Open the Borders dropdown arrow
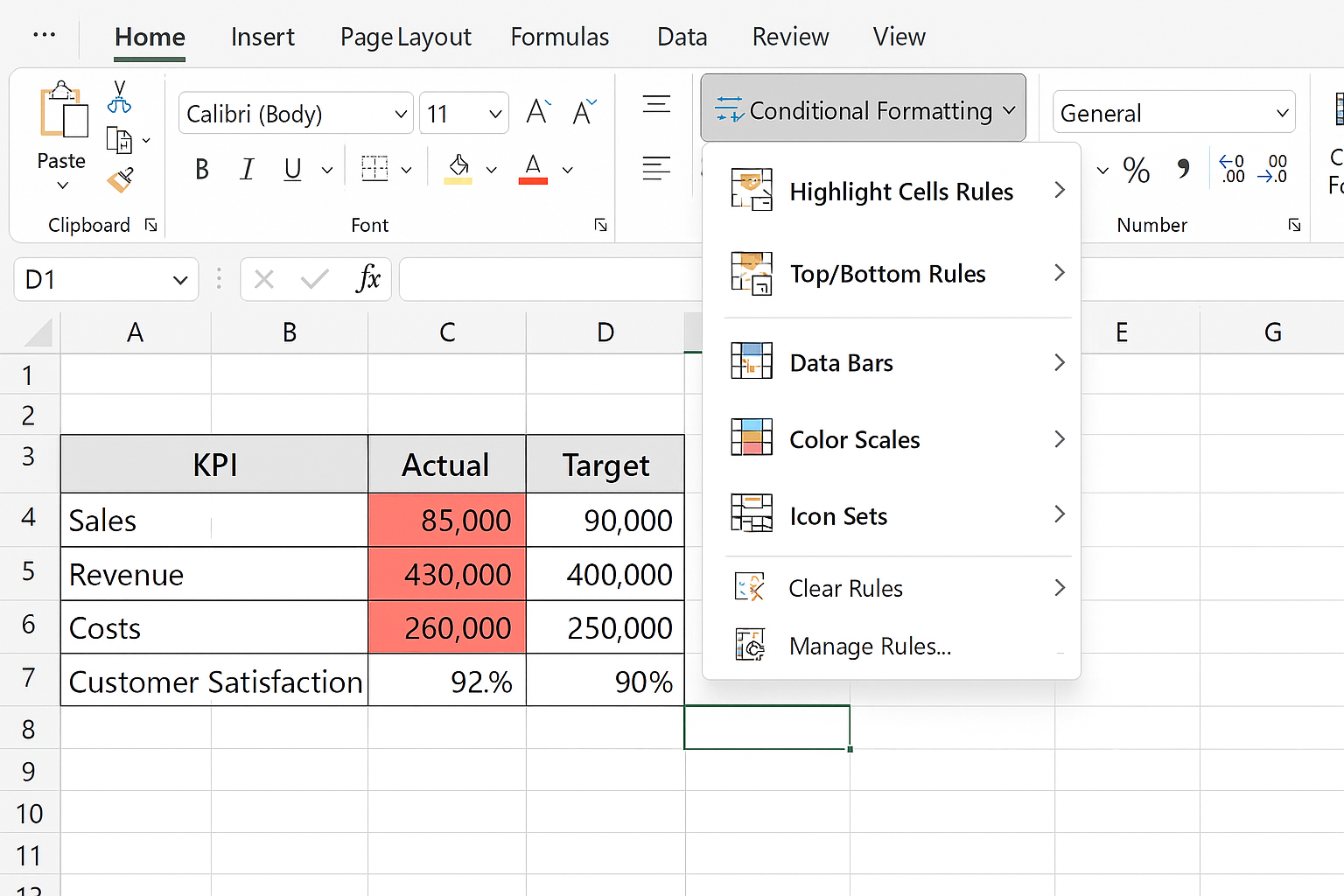Viewport: 1344px width, 896px height. tap(407, 170)
